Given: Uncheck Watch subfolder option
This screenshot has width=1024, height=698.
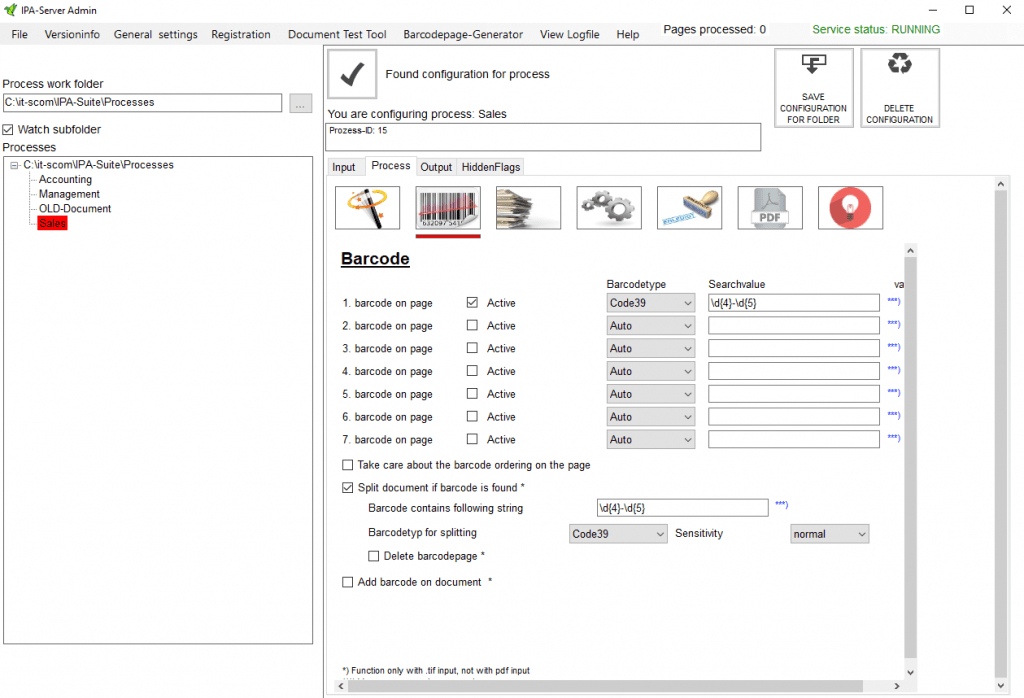Looking at the screenshot, I should (x=8, y=130).
